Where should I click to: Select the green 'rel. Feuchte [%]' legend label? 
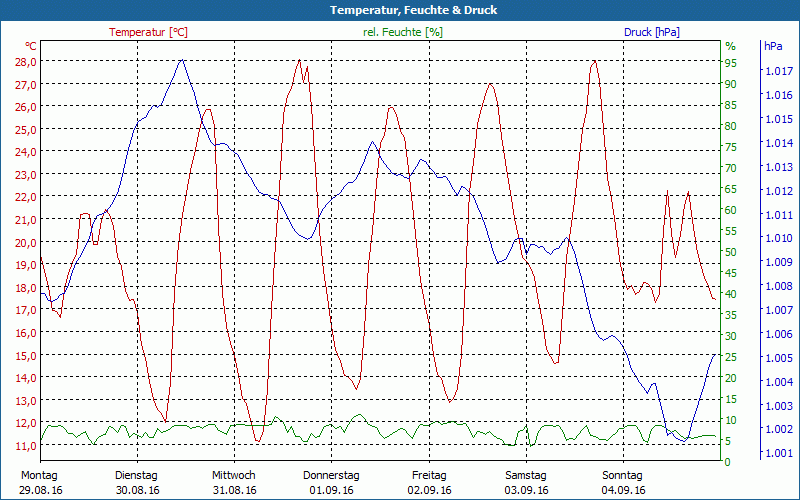click(402, 32)
